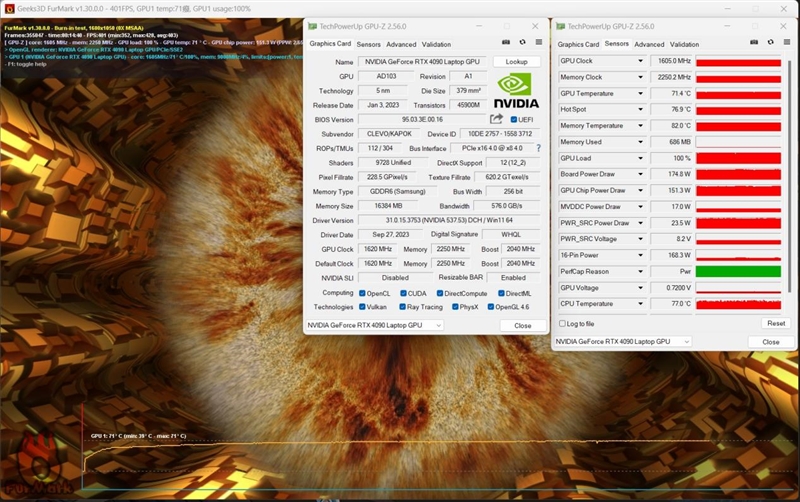Open the GPU Voltage sensor dropdown arrow
Viewport: 800px width, 502px height.
tap(640, 288)
